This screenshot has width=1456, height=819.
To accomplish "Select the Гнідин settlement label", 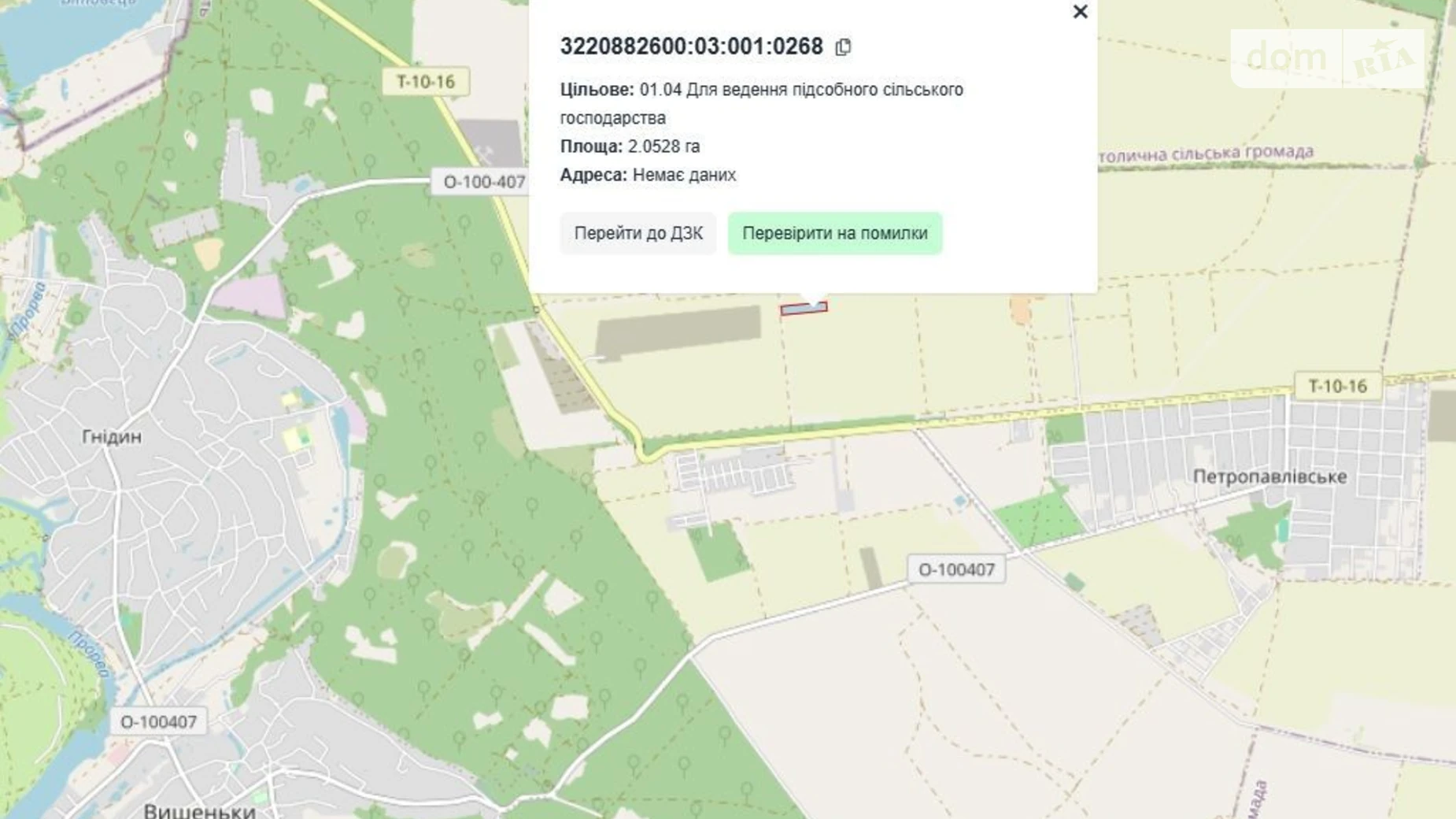I will tap(110, 438).
